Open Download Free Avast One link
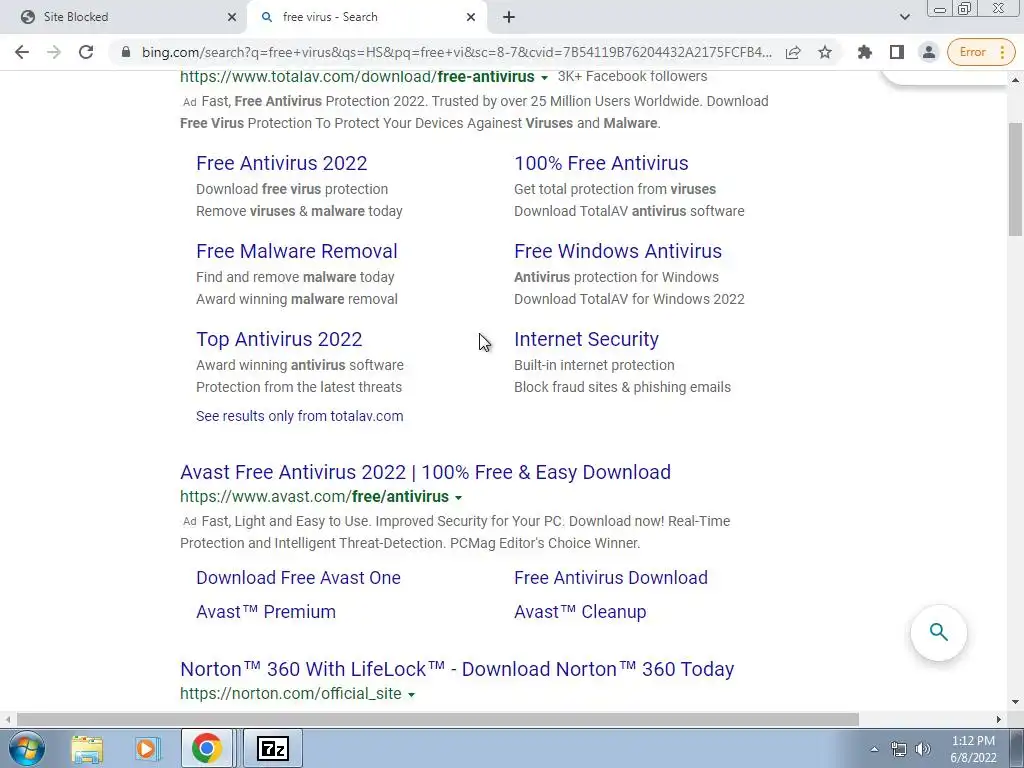 (298, 578)
